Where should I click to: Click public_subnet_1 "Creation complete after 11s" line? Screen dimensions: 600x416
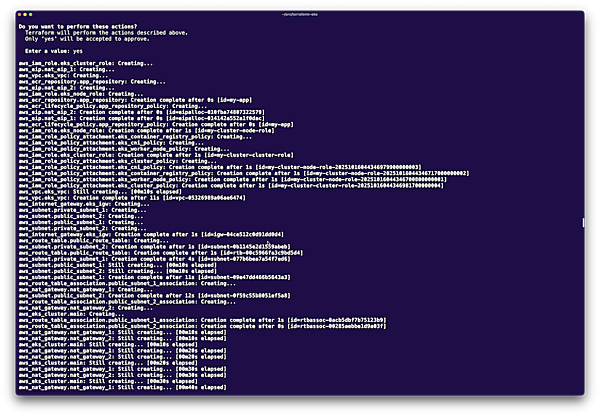pyautogui.click(x=155, y=278)
